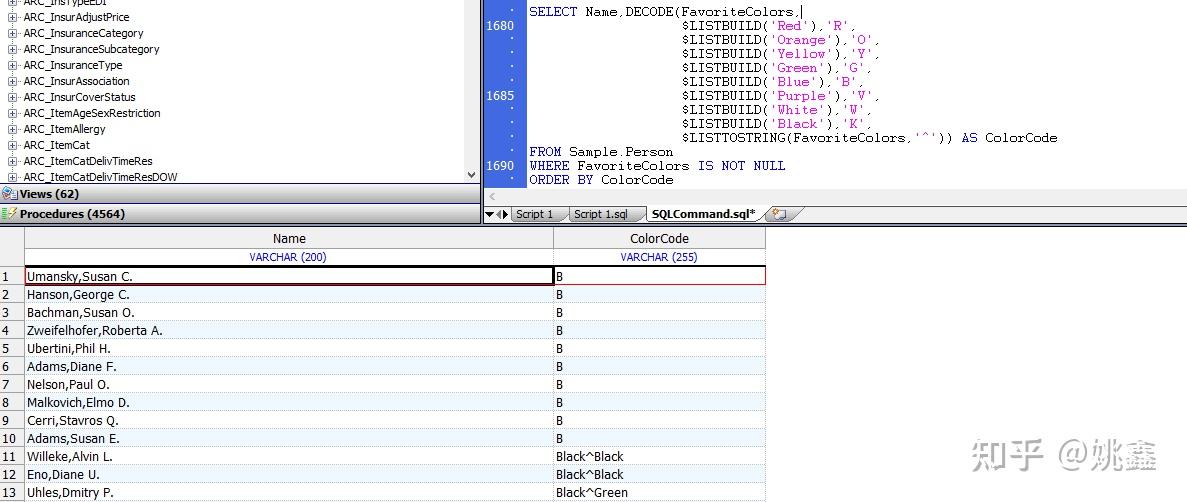
Task: Open the new script tab icon
Action: (x=778, y=214)
